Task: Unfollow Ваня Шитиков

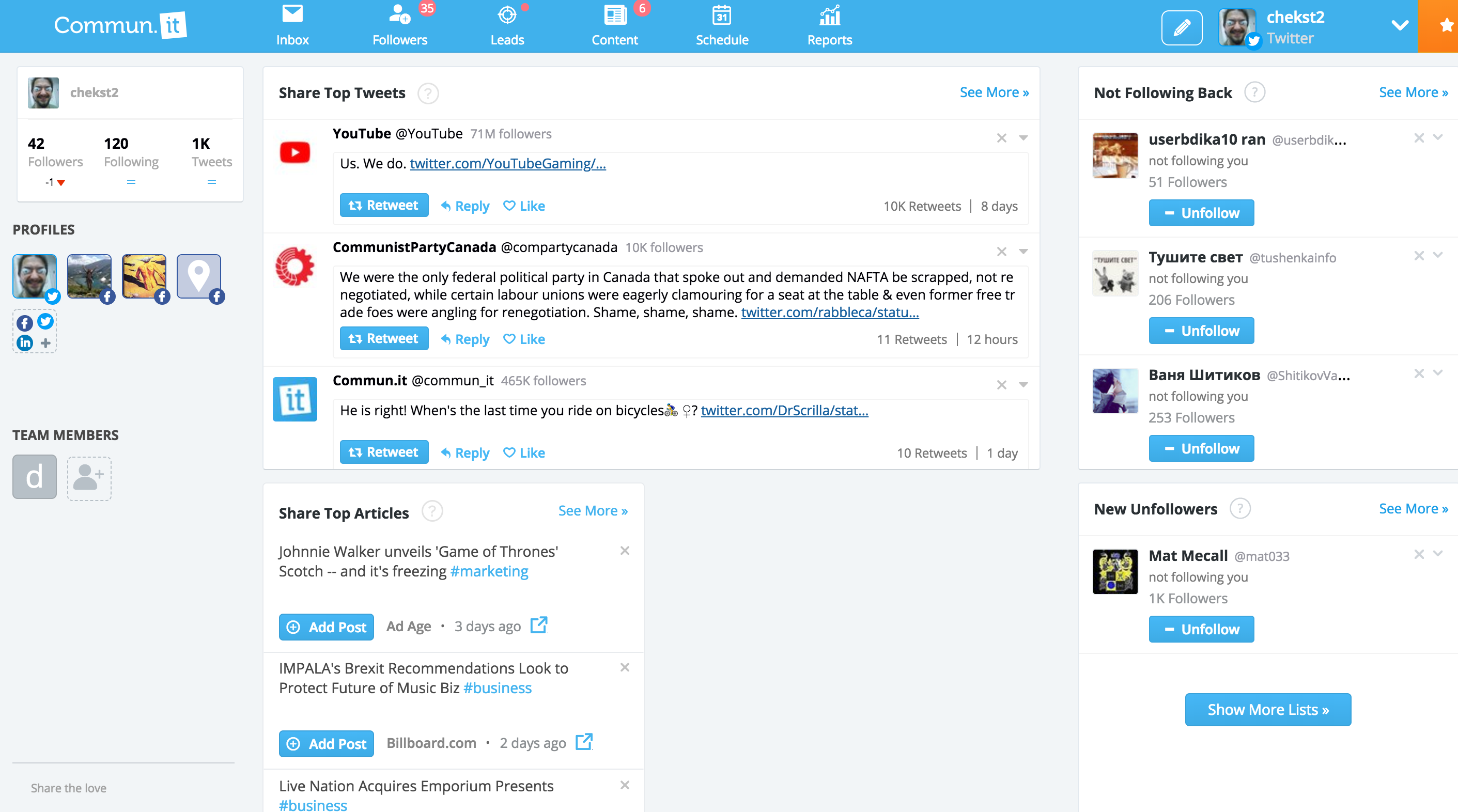Action: [1201, 448]
